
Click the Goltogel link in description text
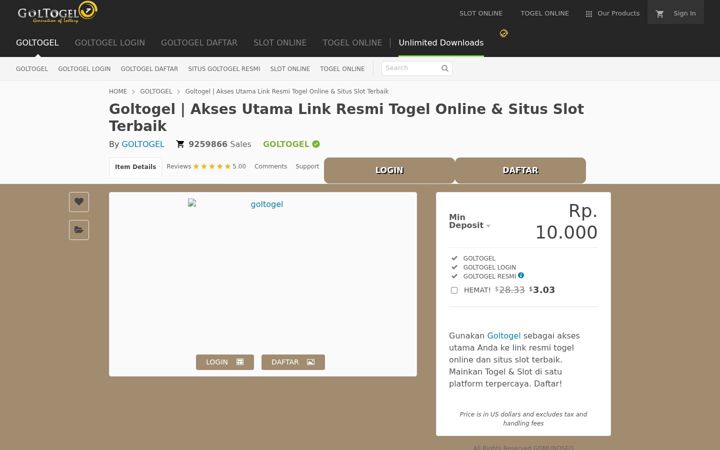503,336
